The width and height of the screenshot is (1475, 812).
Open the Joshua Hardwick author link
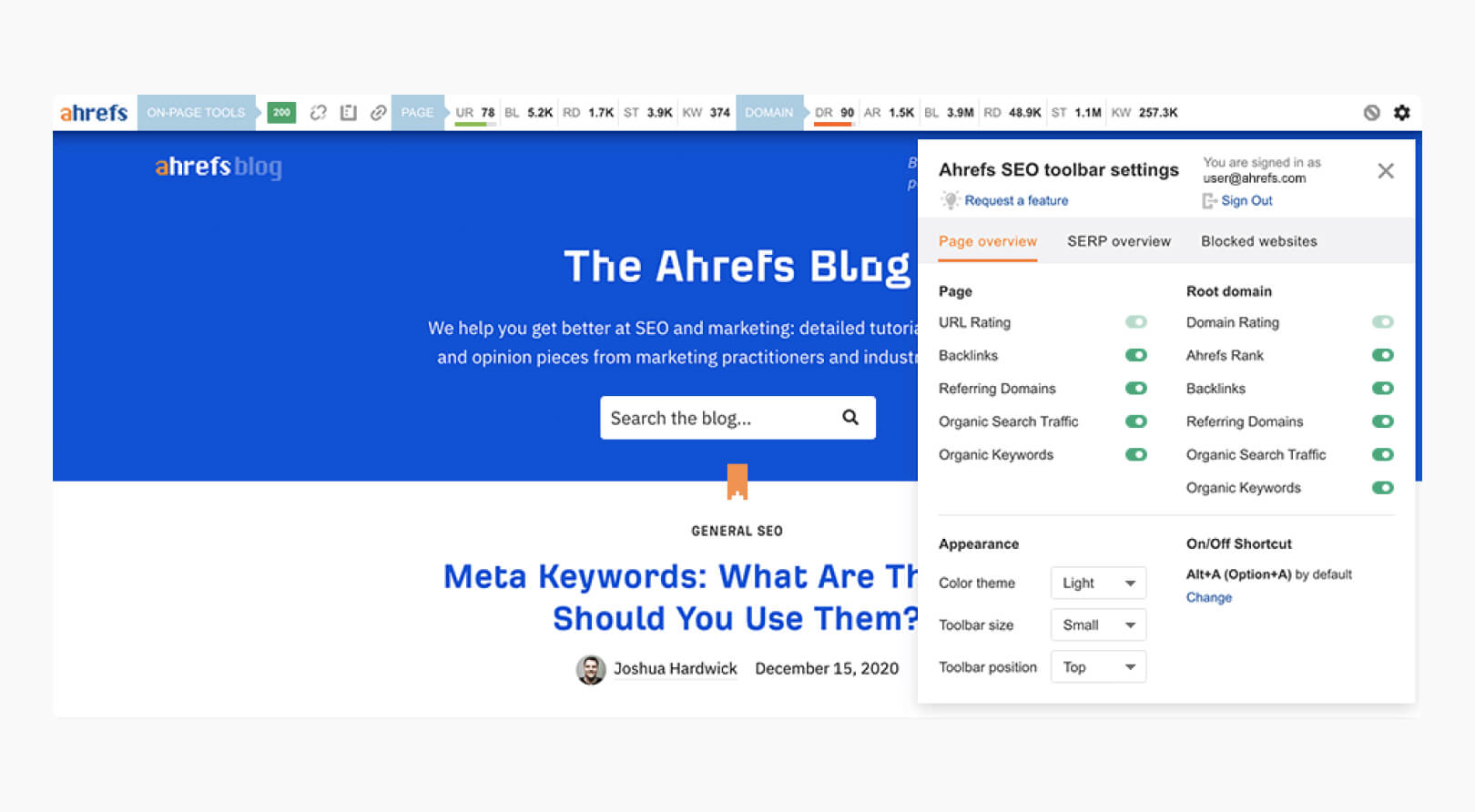tap(676, 668)
